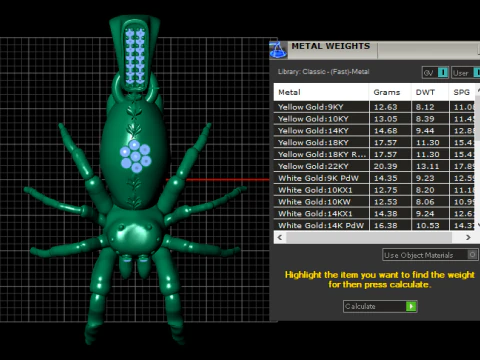
Task: Click grams value 12.63
Action: (385, 107)
